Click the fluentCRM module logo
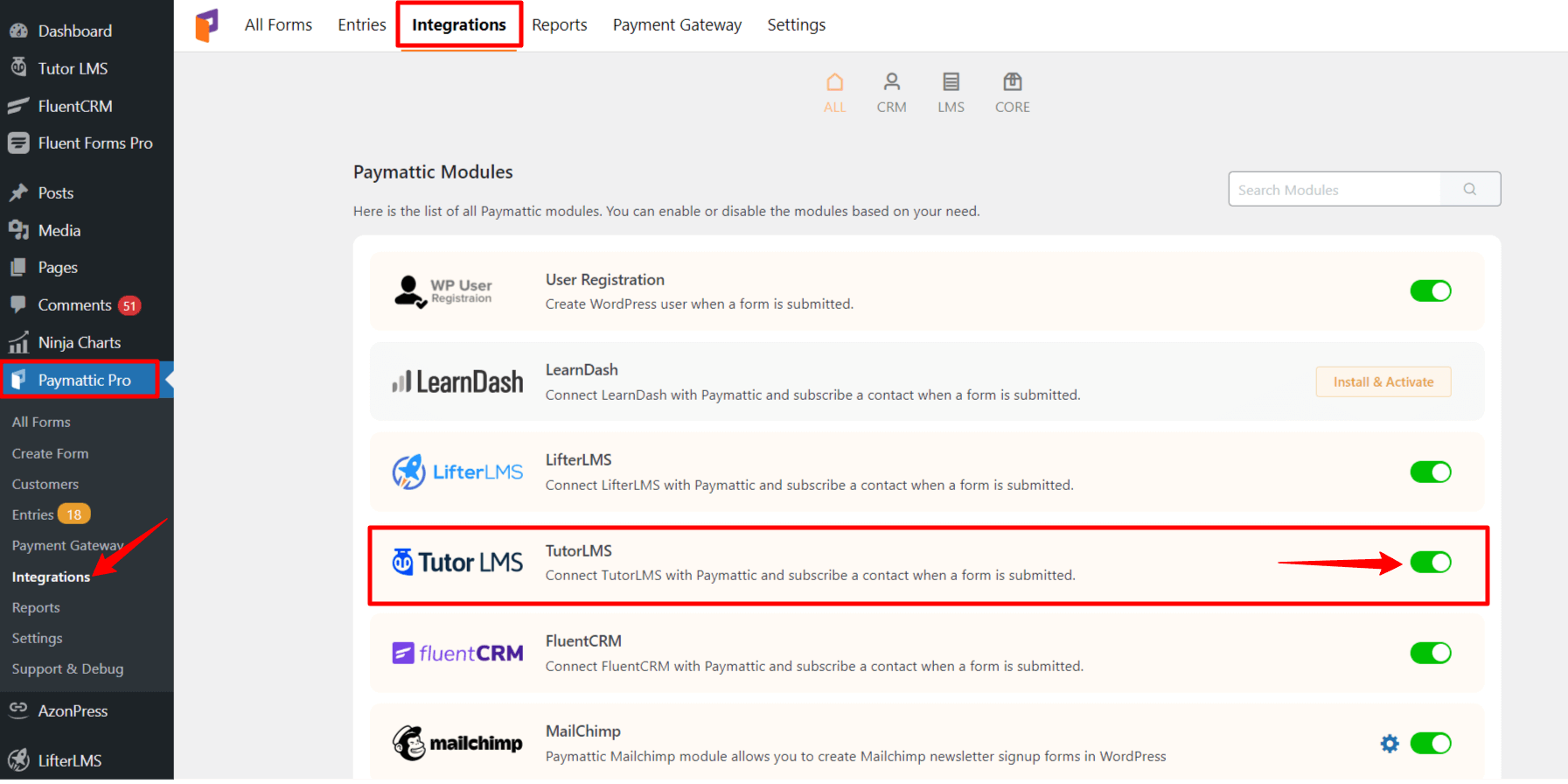Viewport: 1568px width, 784px height. [457, 653]
